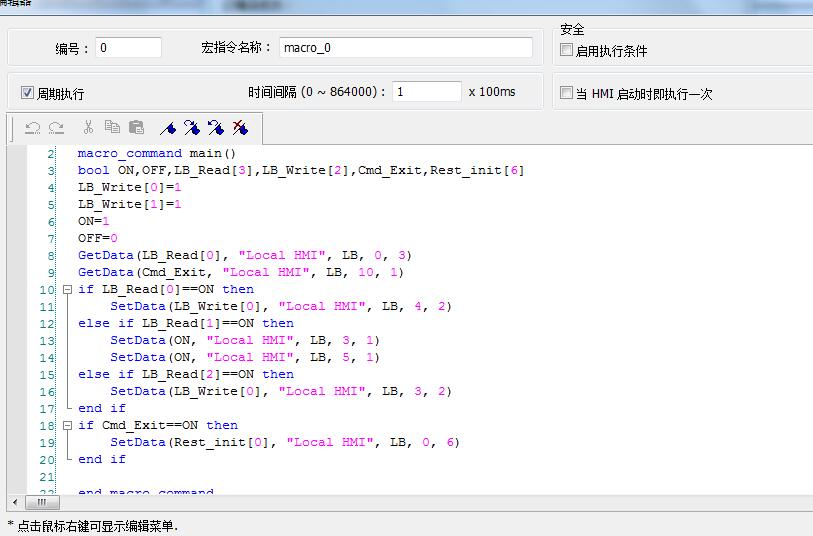Collapse the if LB_Read[0]==ON block

tap(67, 290)
